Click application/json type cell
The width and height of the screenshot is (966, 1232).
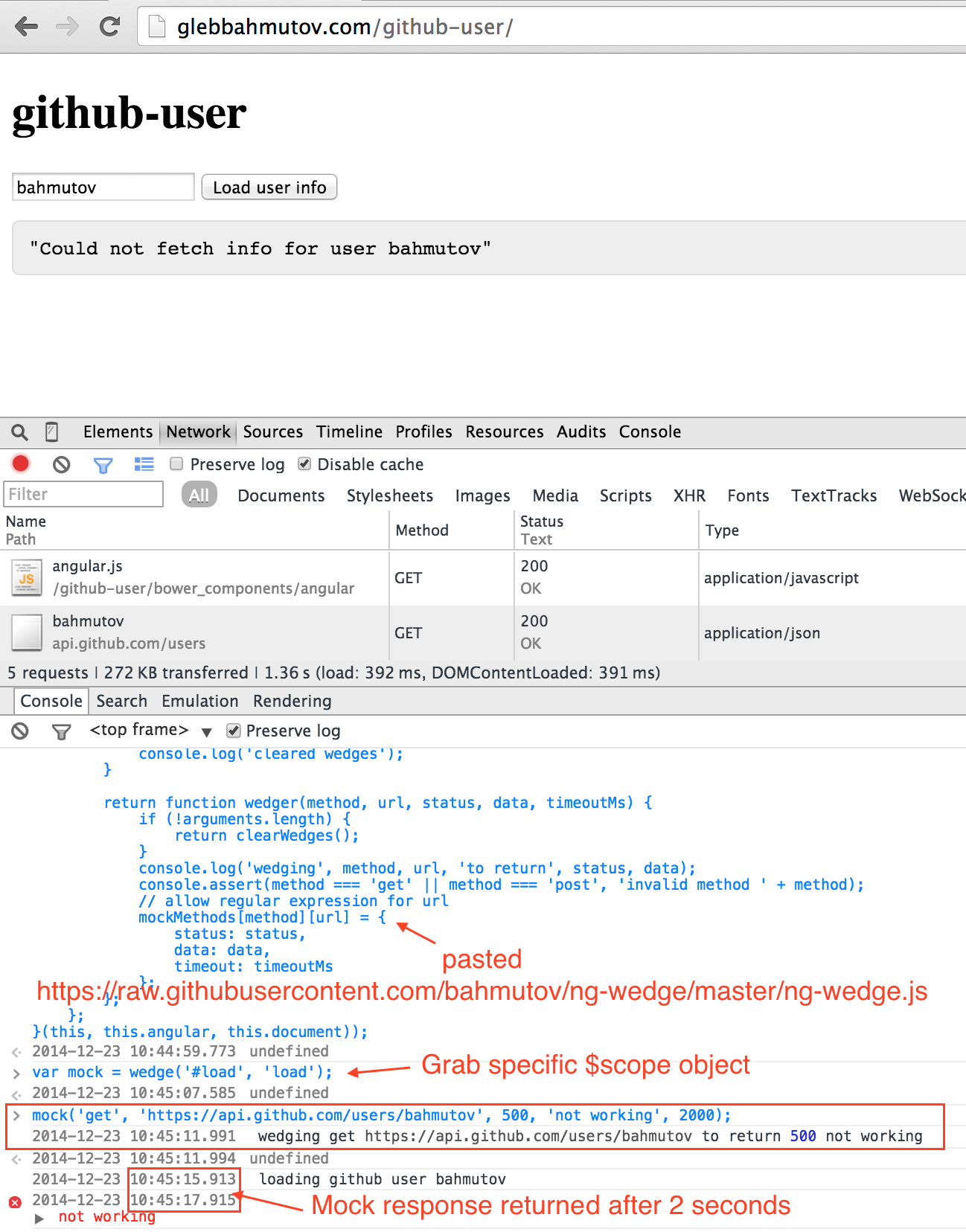(762, 632)
